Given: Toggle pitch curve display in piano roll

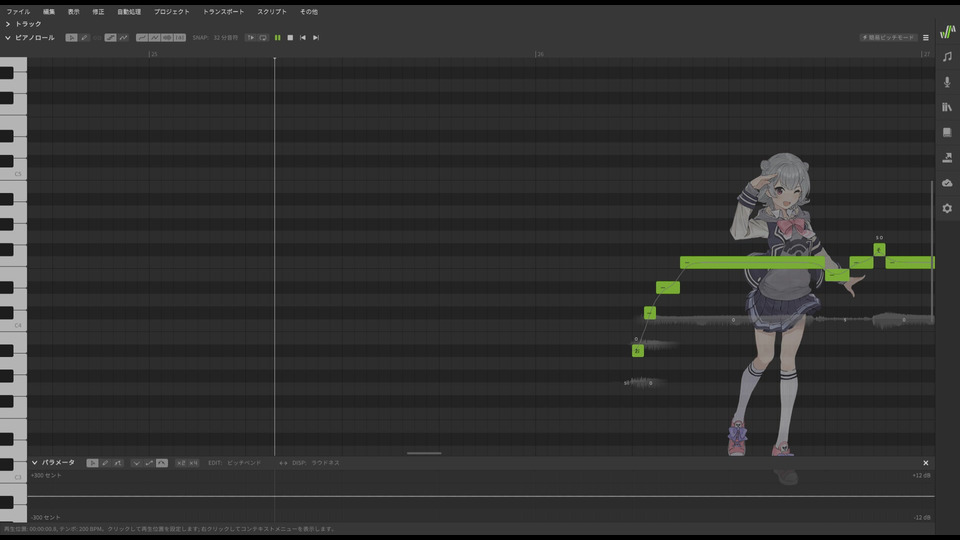Looking at the screenshot, I should 141,38.
